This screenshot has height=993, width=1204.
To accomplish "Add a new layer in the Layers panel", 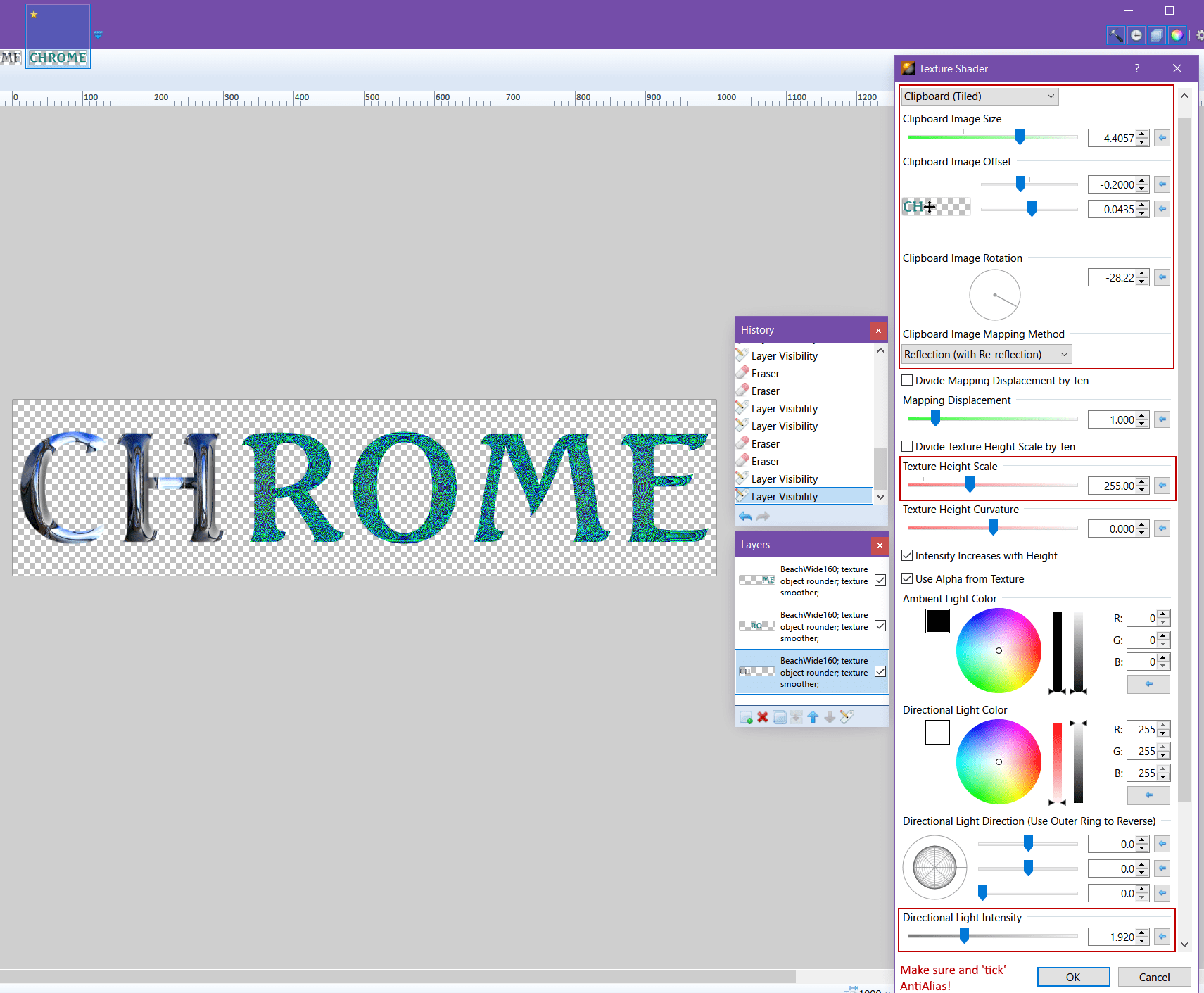I will tap(746, 716).
